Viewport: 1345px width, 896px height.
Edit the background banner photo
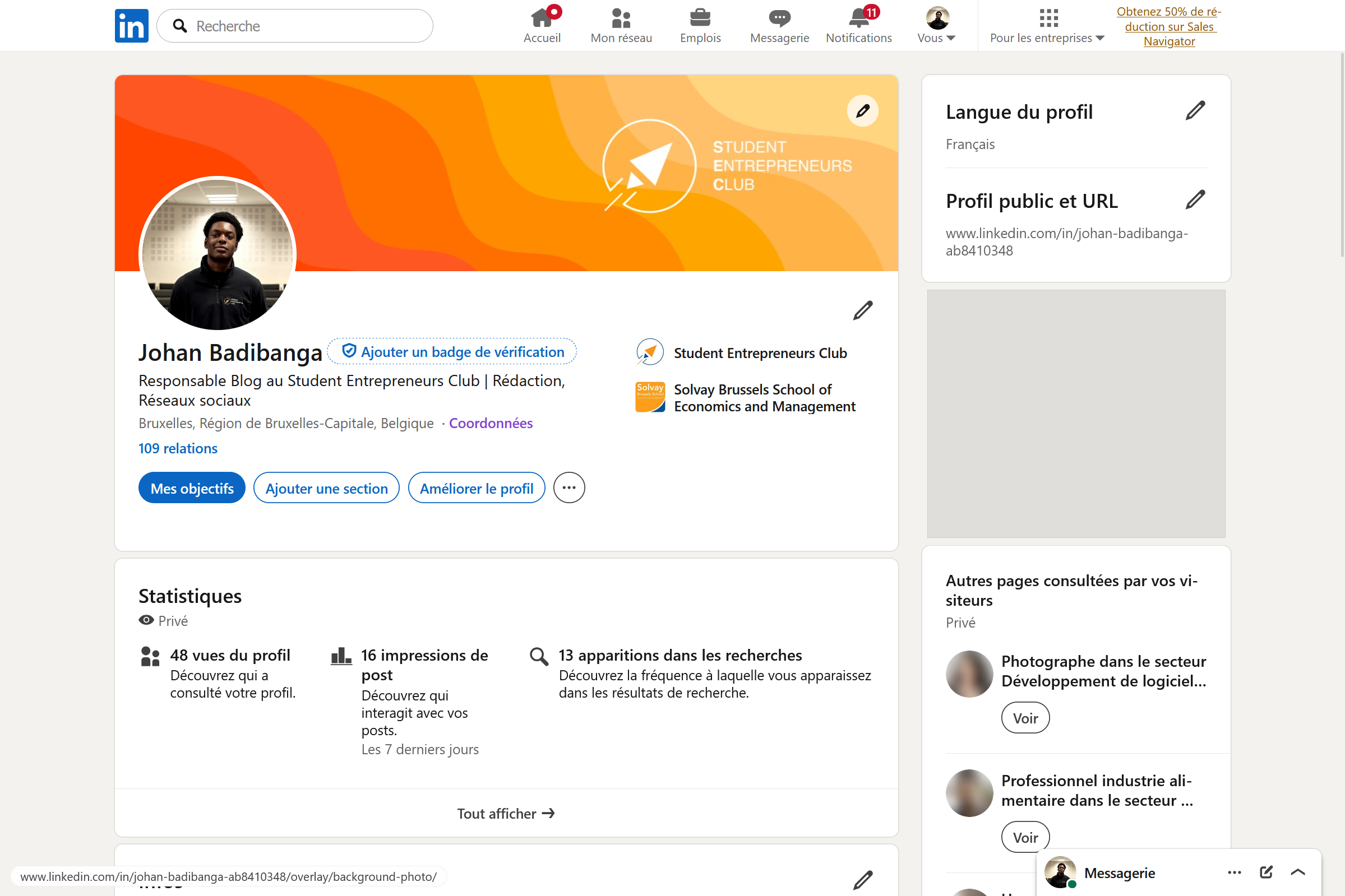click(862, 111)
